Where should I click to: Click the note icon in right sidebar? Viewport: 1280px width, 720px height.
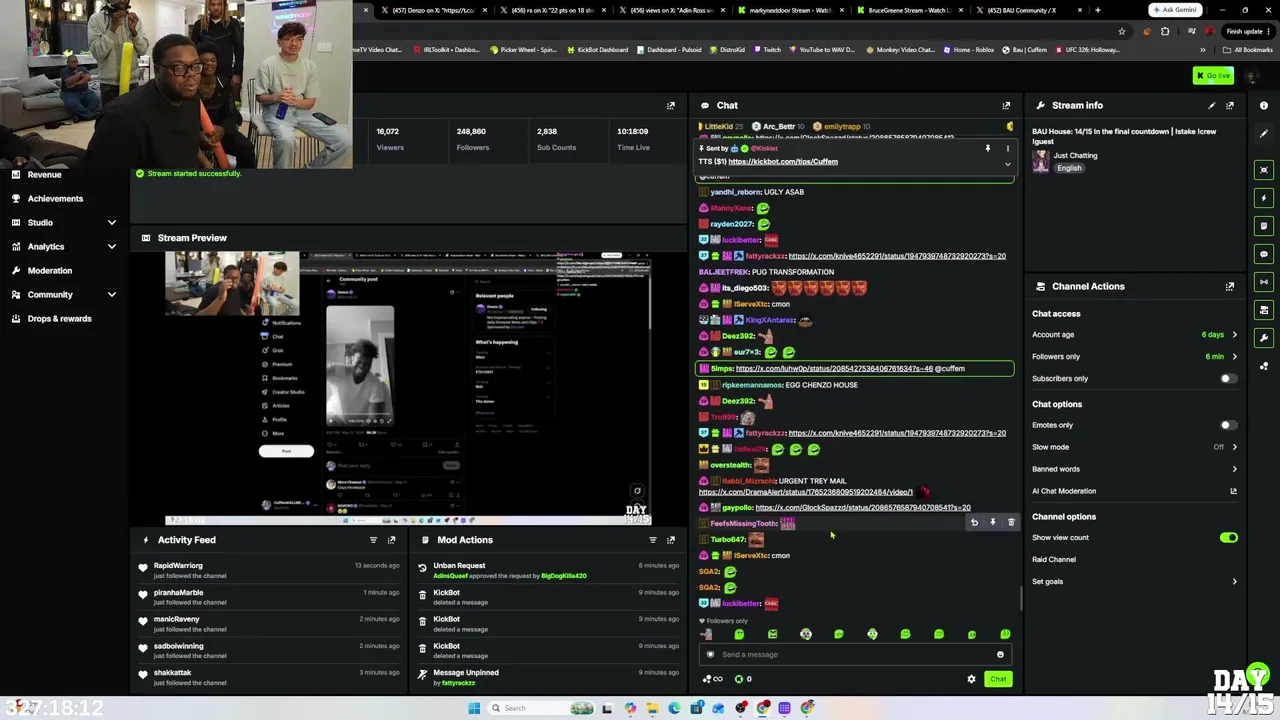[x=1264, y=226]
